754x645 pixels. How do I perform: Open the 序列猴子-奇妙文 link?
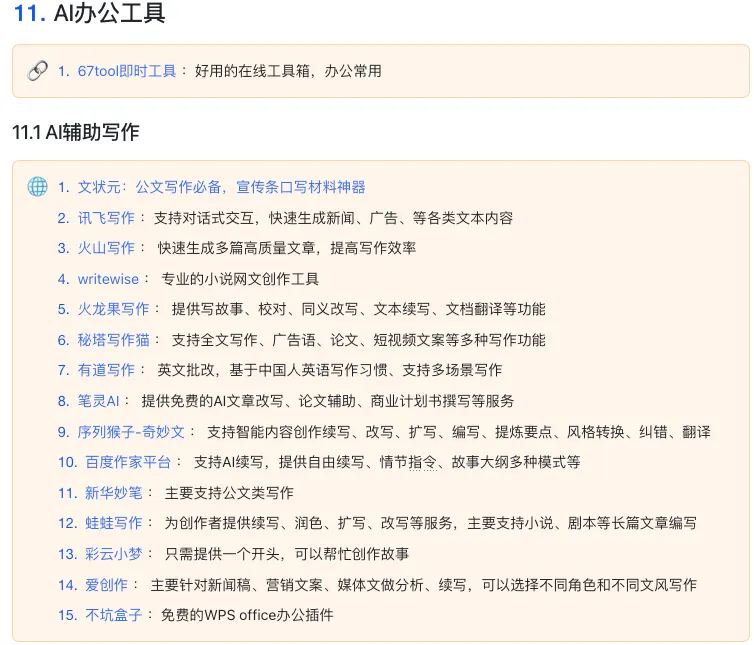point(131,432)
